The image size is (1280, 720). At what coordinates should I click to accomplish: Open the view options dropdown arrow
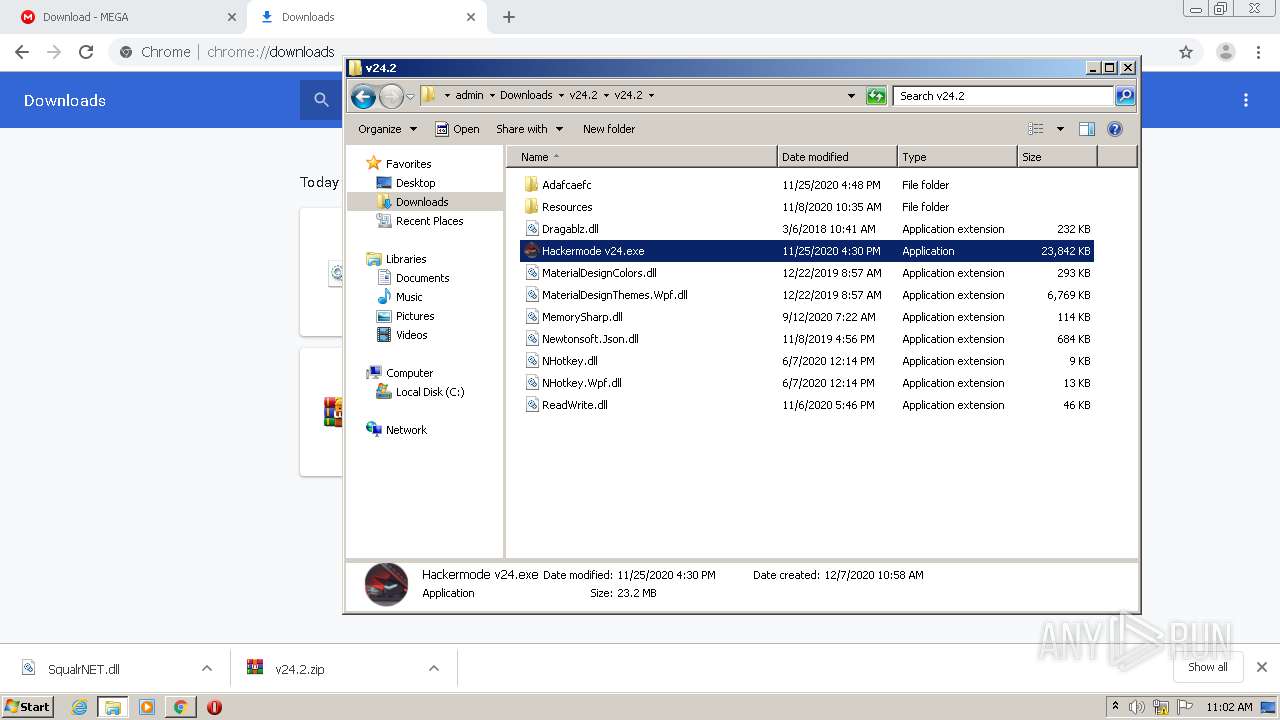click(x=1060, y=129)
